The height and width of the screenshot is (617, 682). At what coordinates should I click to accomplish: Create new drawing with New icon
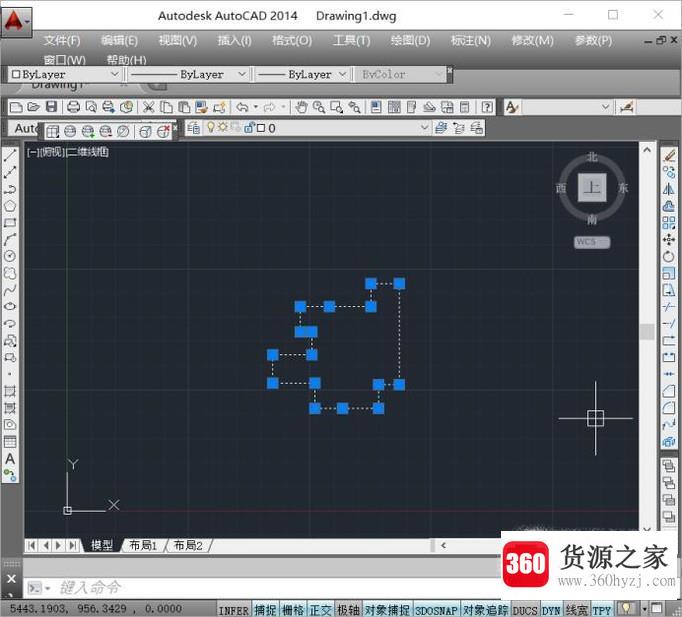click(16, 107)
